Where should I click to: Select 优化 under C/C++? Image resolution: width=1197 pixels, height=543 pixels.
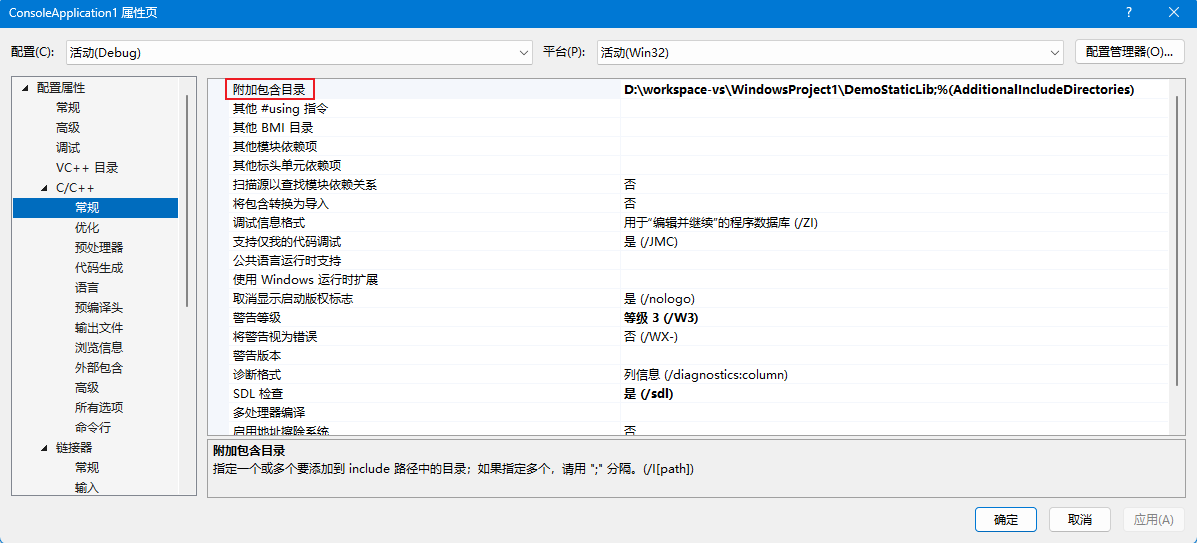tap(87, 228)
